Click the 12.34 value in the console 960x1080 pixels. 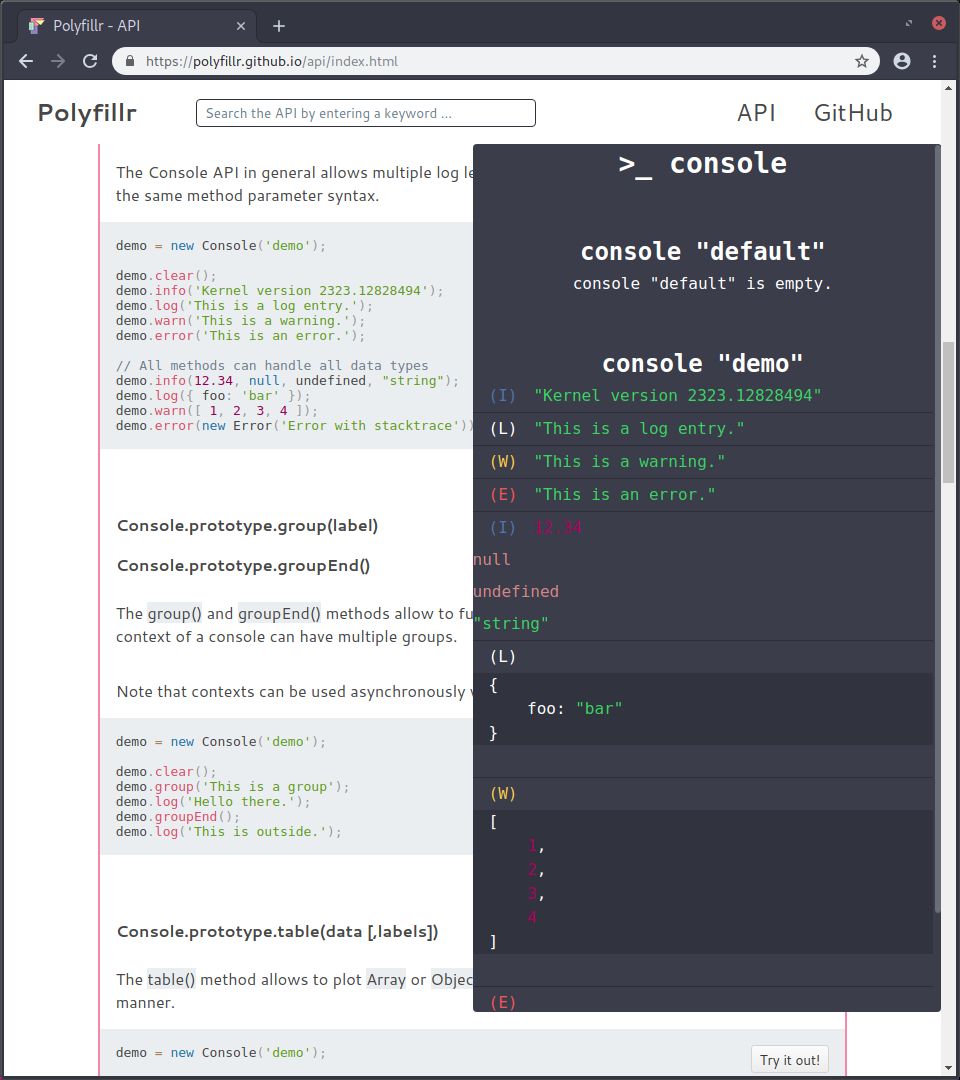coord(558,528)
